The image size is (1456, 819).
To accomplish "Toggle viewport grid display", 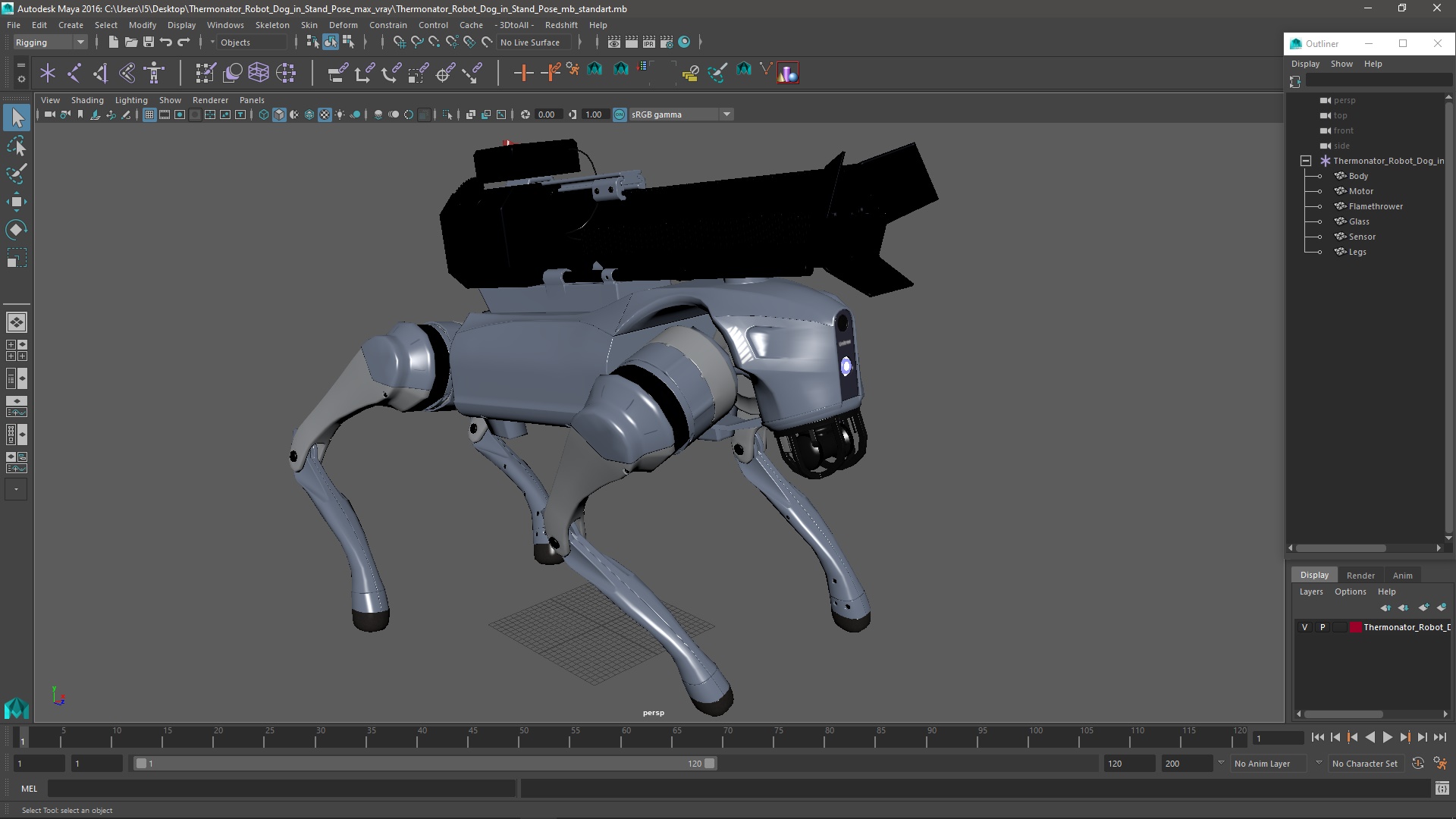I will [x=149, y=115].
